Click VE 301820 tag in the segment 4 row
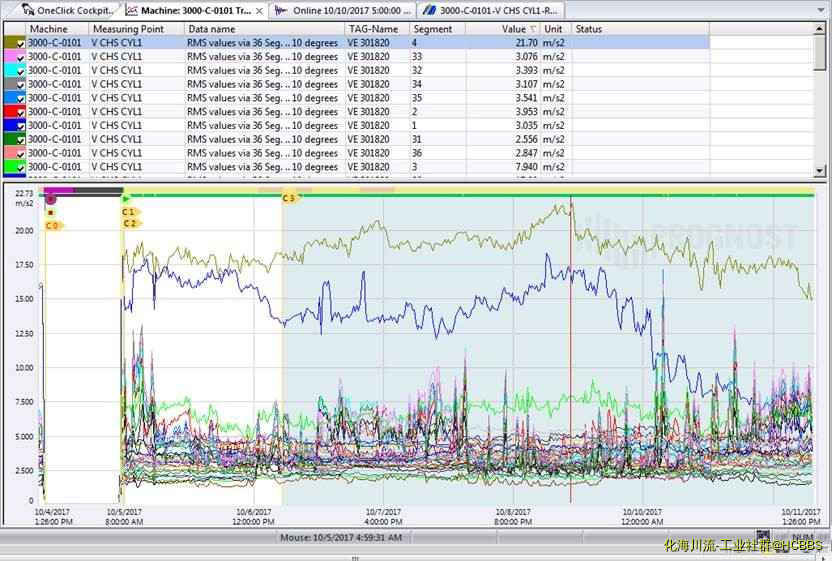 coord(368,42)
